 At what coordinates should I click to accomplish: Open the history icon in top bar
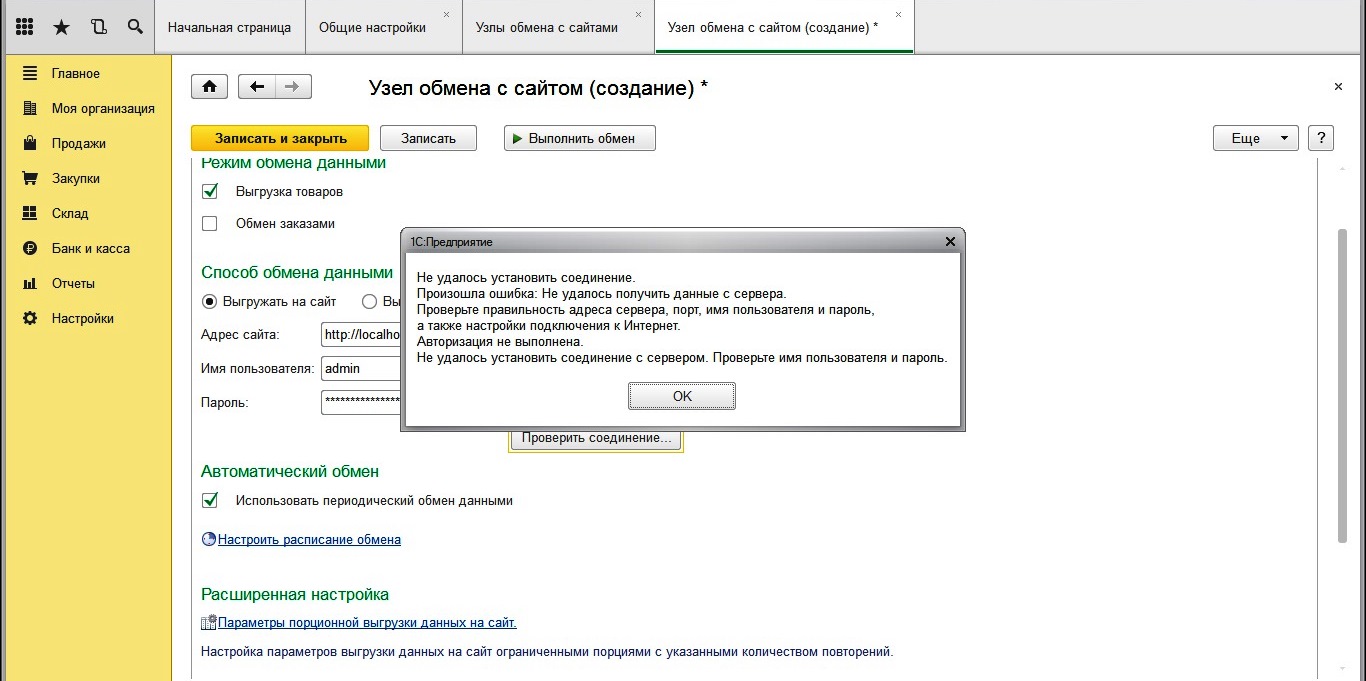pos(98,27)
